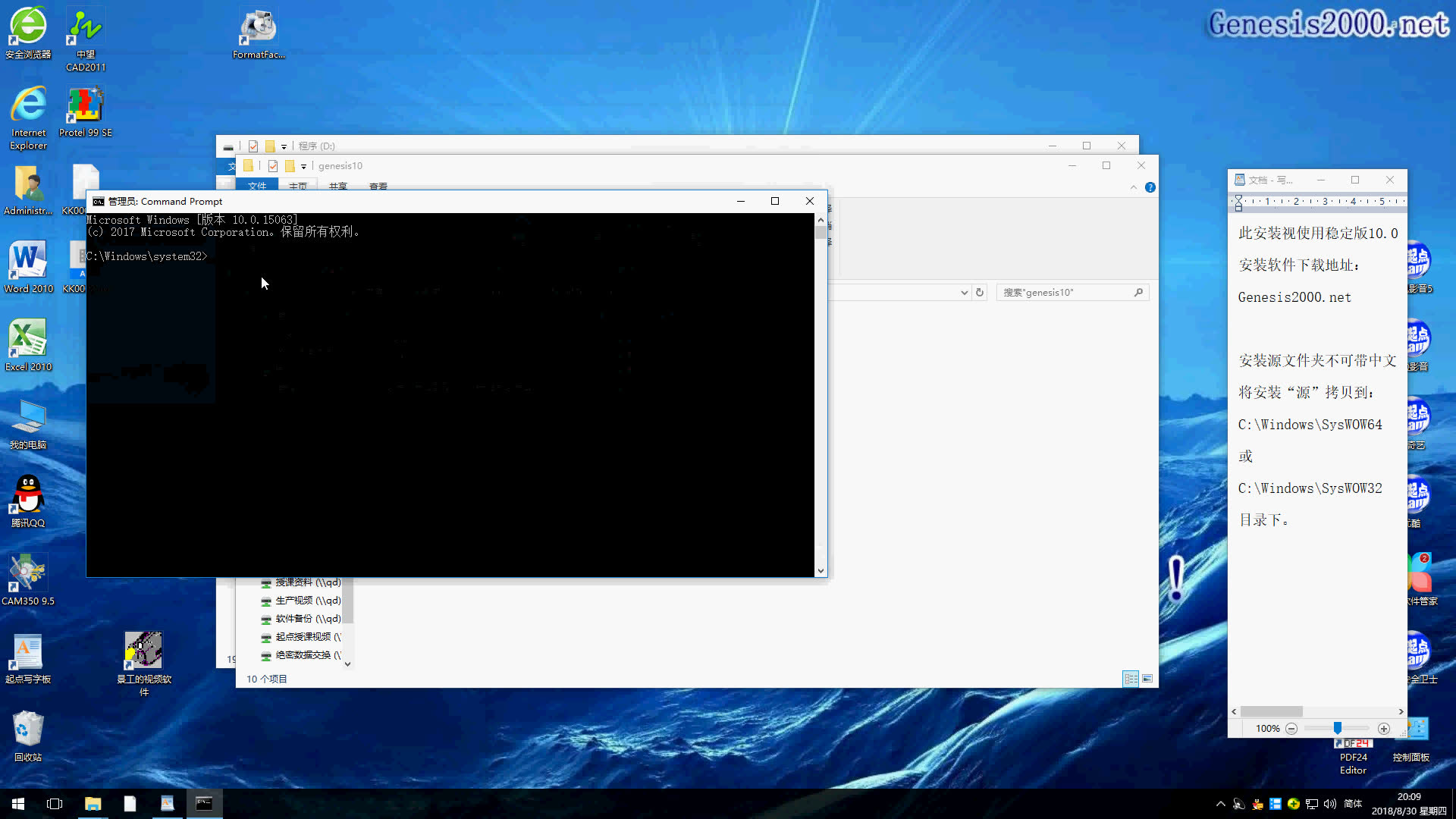
Task: Show hidden system tray icons
Action: (x=1220, y=804)
